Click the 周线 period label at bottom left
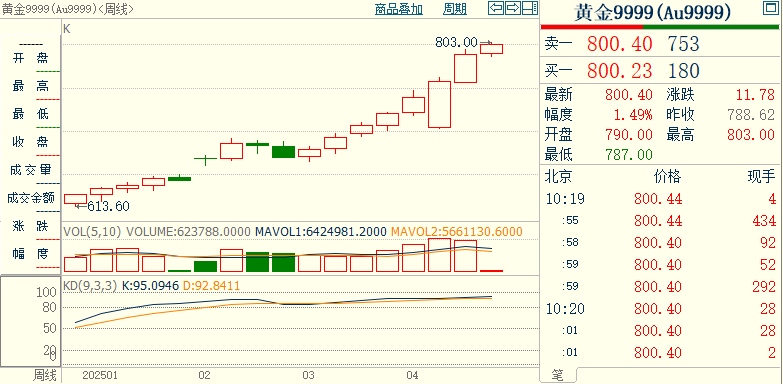 tap(44, 376)
